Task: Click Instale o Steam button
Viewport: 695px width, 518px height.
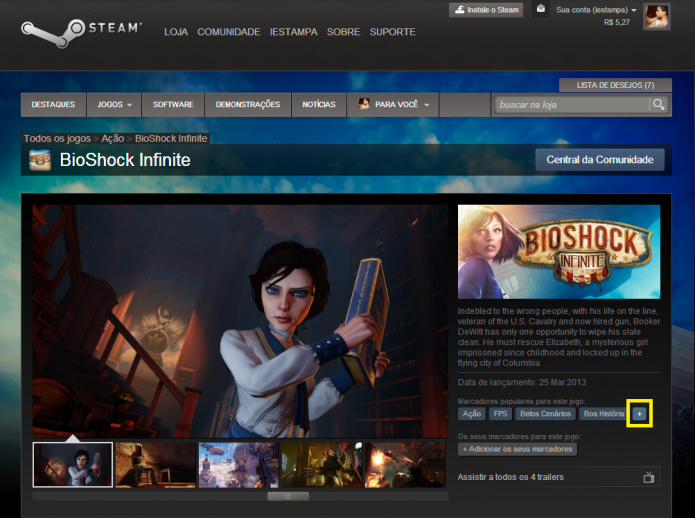Action: point(486,10)
